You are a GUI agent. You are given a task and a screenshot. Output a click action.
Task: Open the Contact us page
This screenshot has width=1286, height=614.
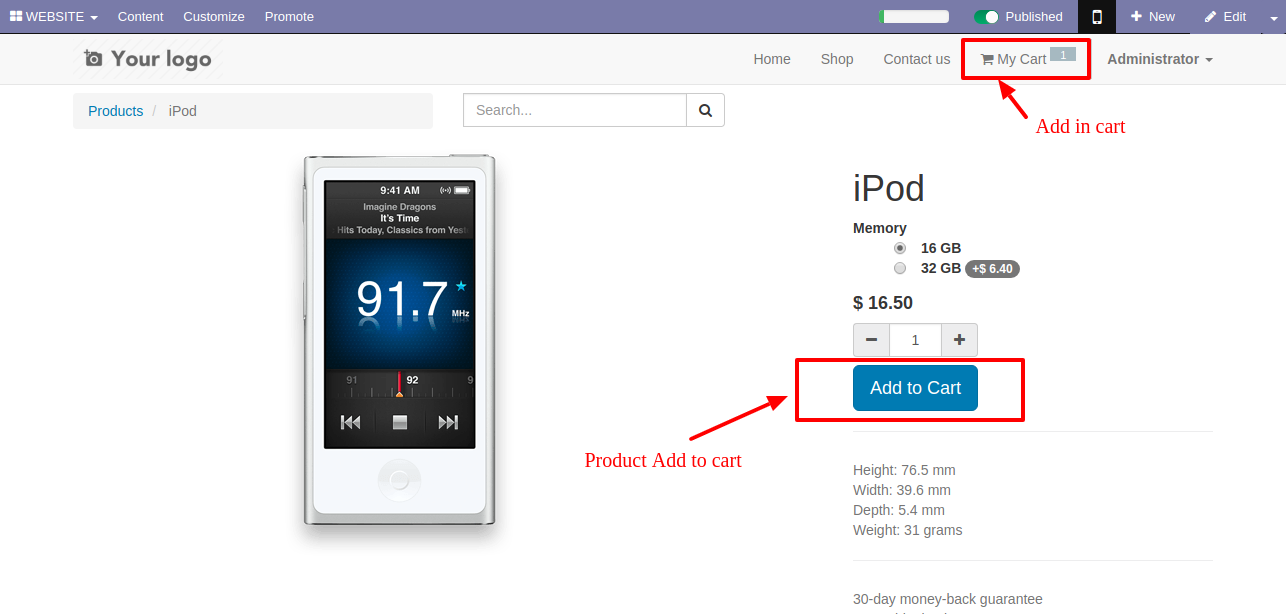coord(916,59)
